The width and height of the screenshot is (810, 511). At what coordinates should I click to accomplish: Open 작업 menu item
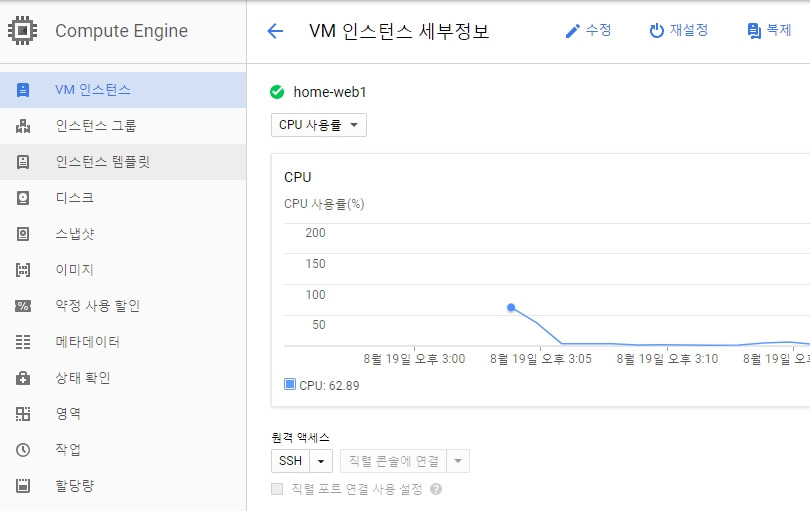123,450
